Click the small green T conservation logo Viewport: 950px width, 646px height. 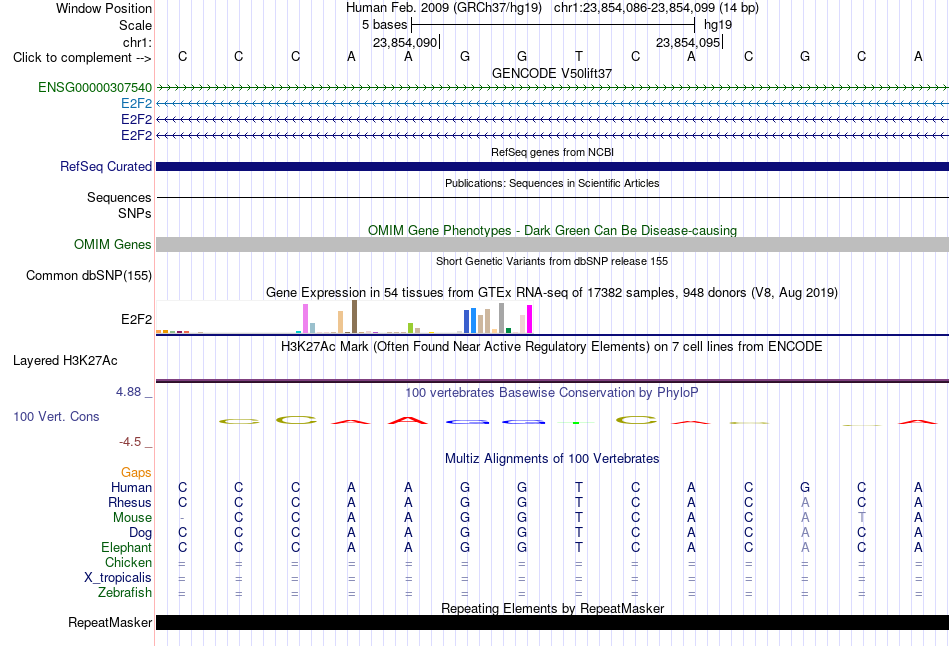click(576, 422)
